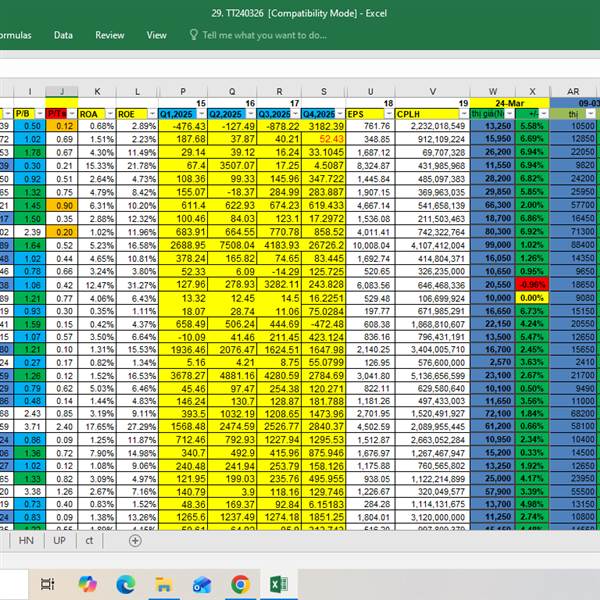Viewport: 600px width, 600px height.
Task: Open the P/Ts column filter dropdown
Action: click(72, 114)
